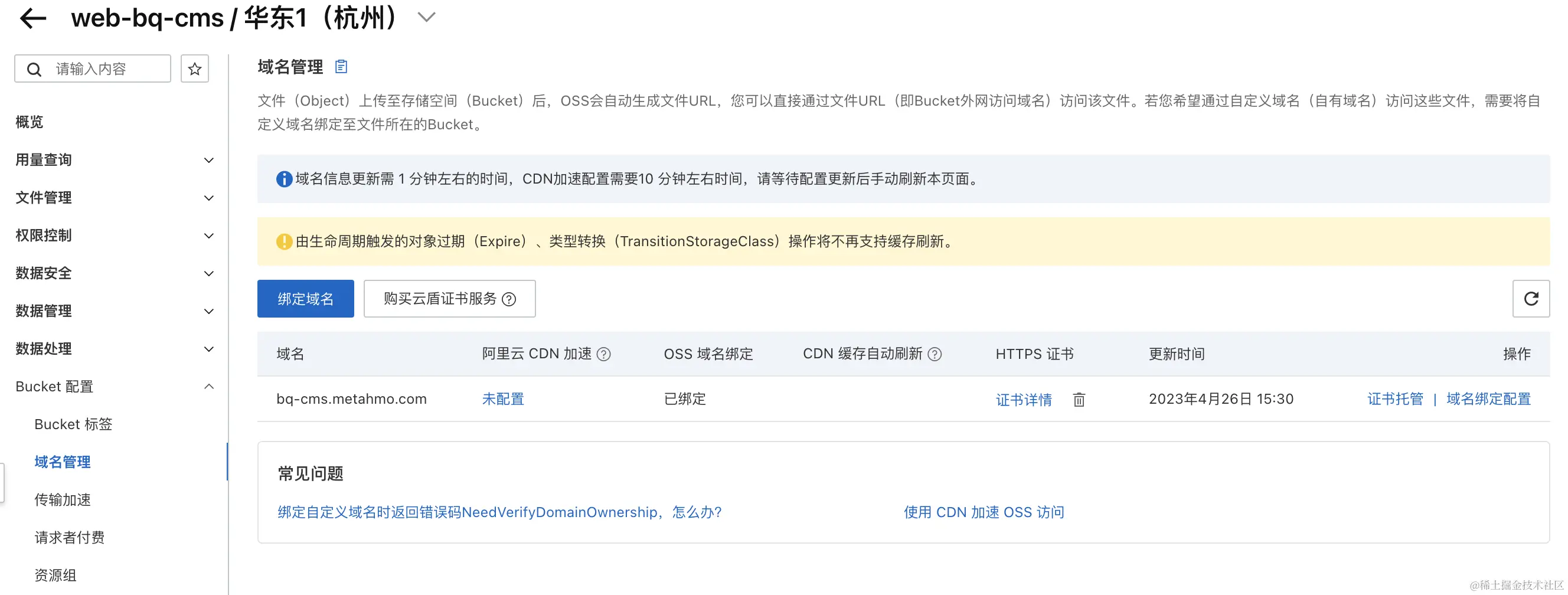Select Bucket 标签 in the sidebar
1568x595 pixels.
pyautogui.click(x=73, y=424)
